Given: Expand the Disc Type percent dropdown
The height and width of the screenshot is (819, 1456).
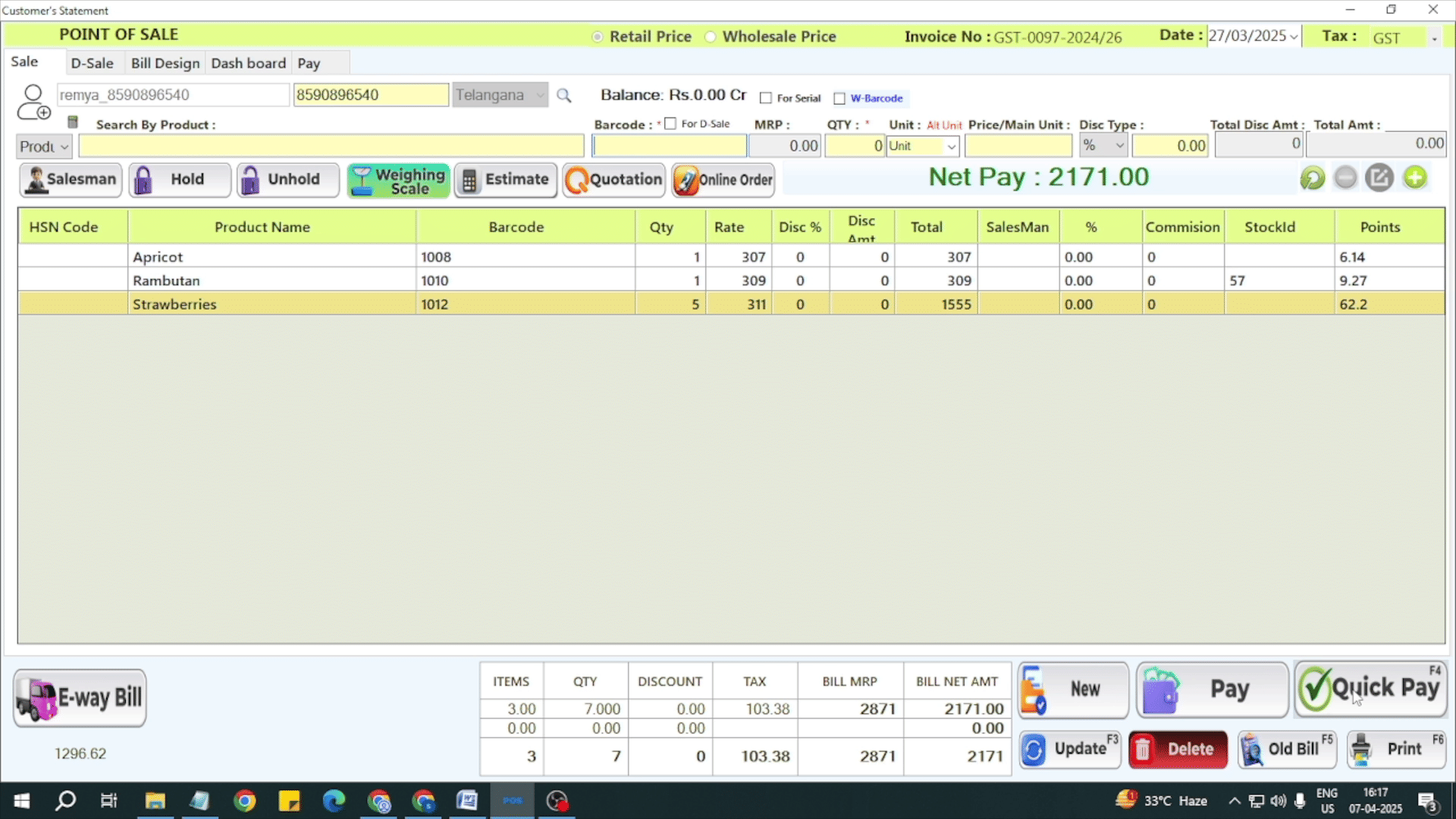Looking at the screenshot, I should (x=1119, y=146).
